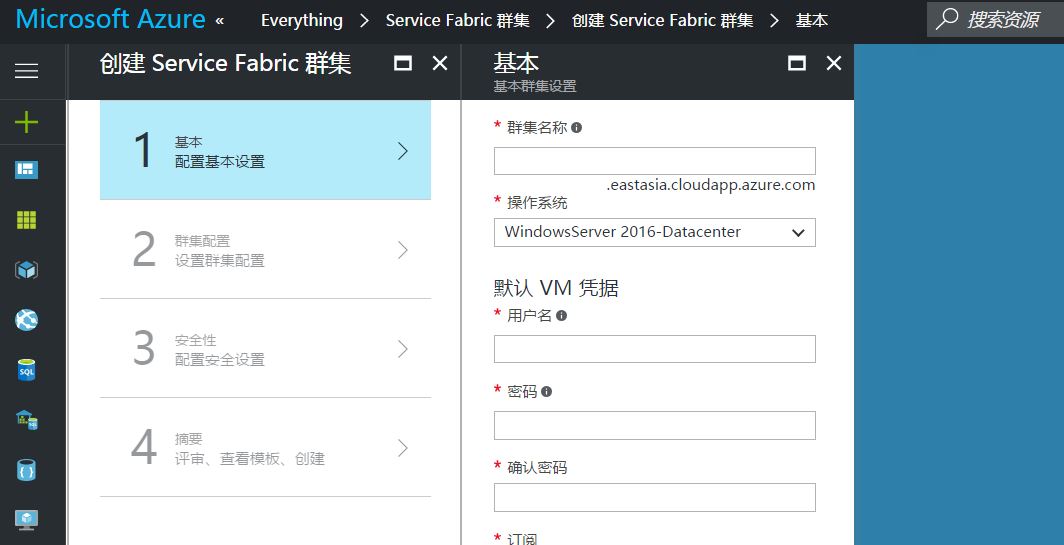Maximize the 创建 Service Fabric 群集 blade
Screen dimensions: 1064x545
click(403, 63)
